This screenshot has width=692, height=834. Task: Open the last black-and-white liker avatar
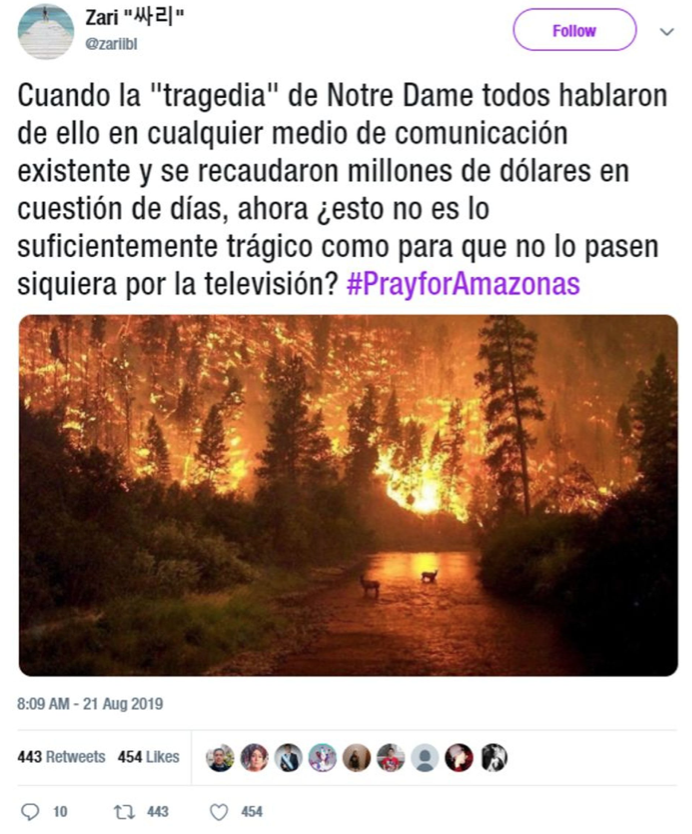click(x=494, y=757)
